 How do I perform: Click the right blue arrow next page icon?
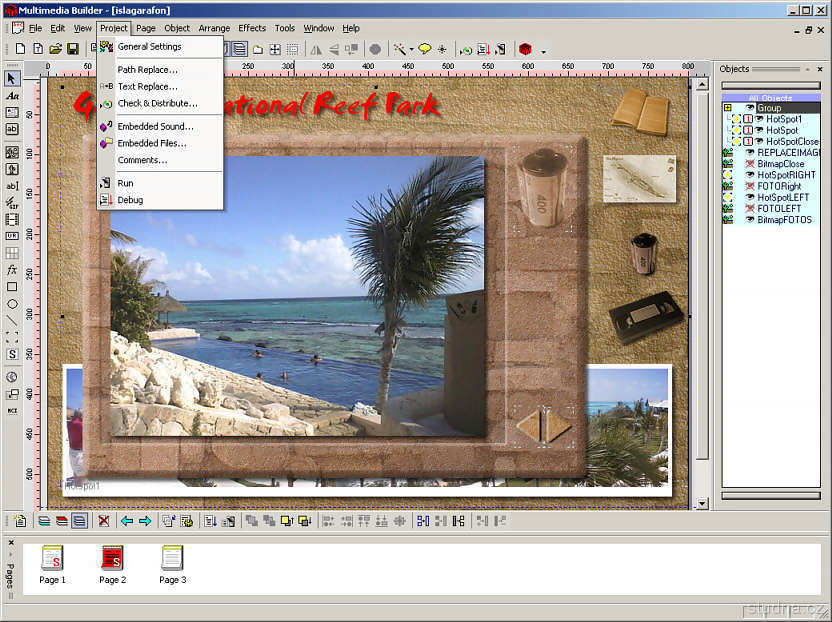click(145, 521)
